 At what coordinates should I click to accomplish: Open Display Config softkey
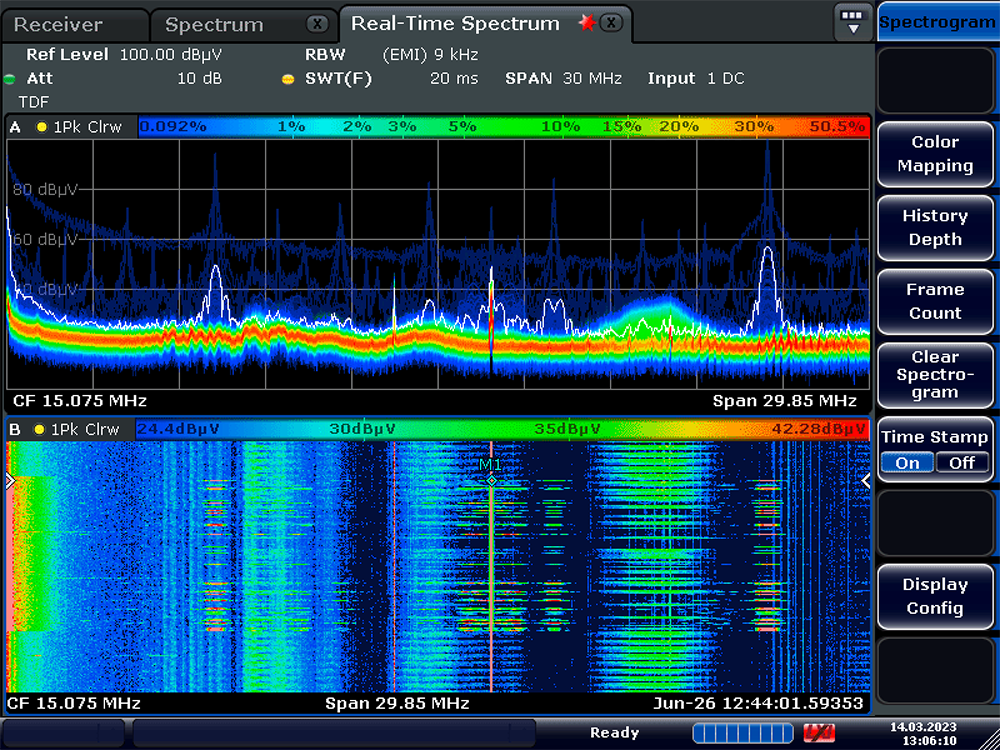point(935,596)
